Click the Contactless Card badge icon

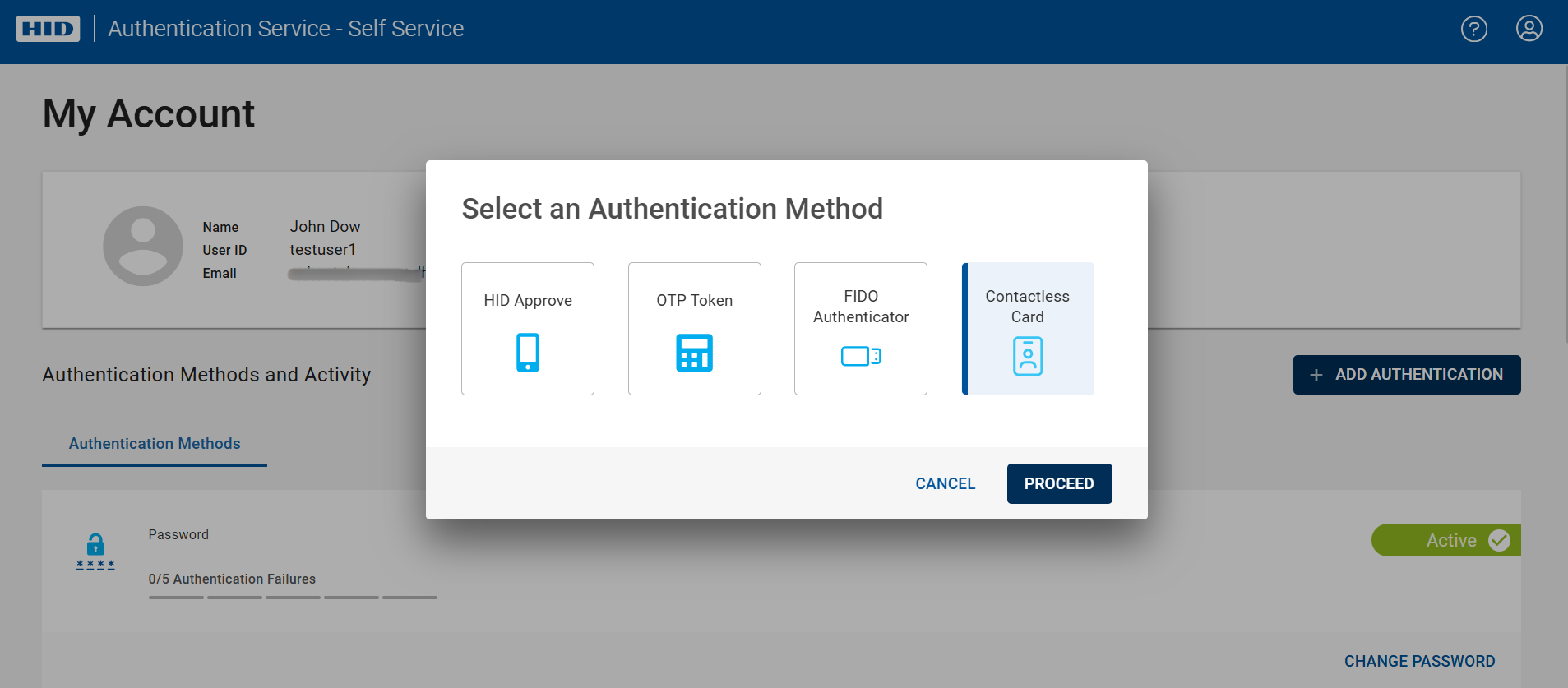coord(1028,356)
